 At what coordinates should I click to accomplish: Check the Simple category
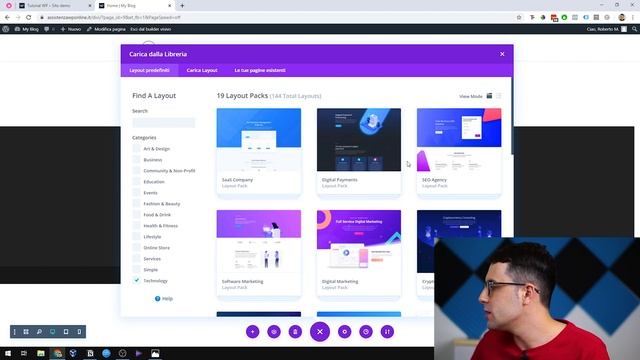pyautogui.click(x=136, y=270)
